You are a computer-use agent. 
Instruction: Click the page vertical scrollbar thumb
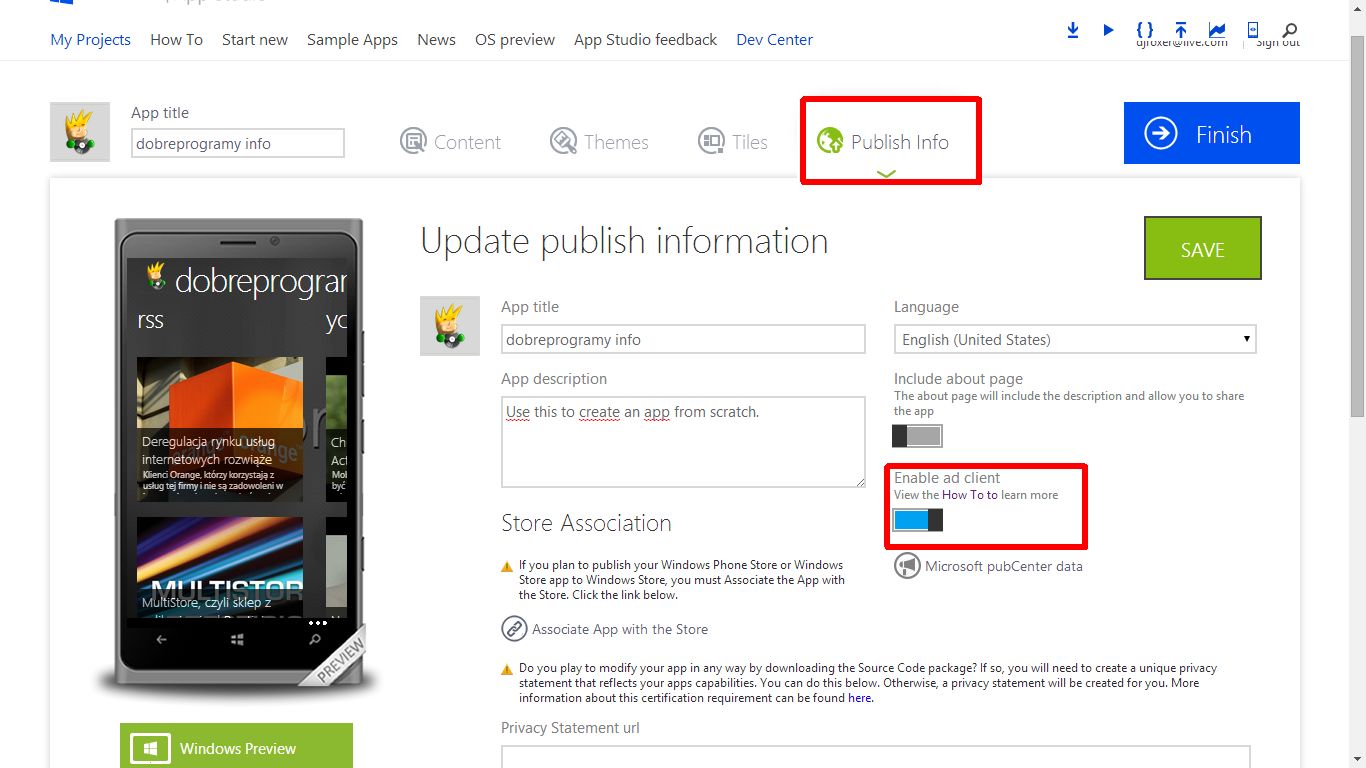[1357, 225]
